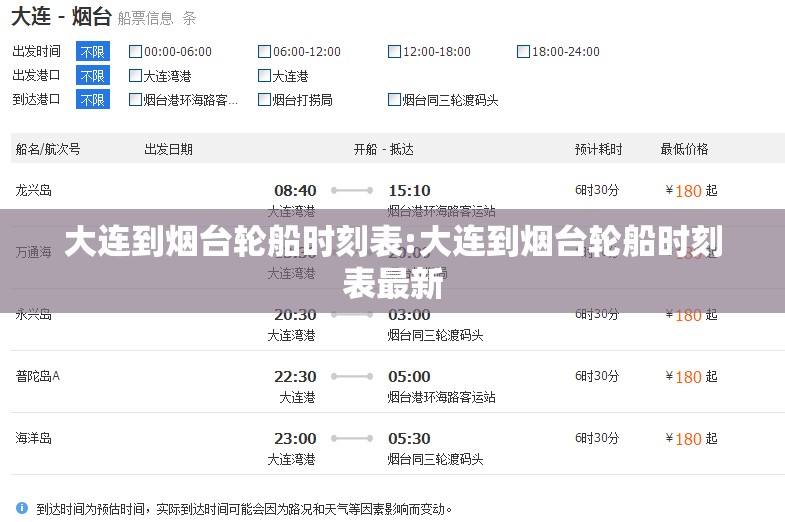Click the 大连 - 烟台 page heading
The image size is (785, 522).
pos(61,17)
